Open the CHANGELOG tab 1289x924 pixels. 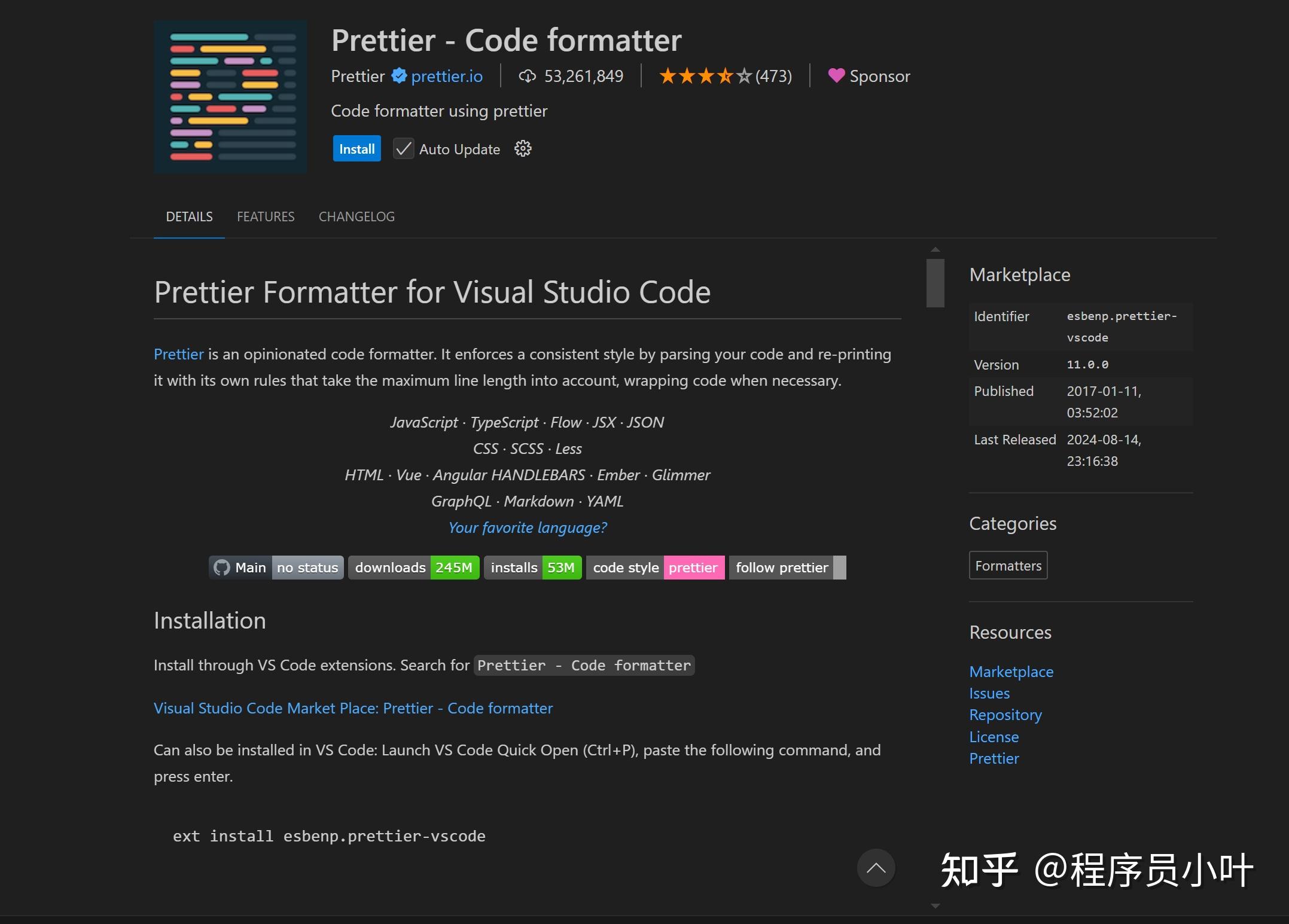pyautogui.click(x=356, y=216)
